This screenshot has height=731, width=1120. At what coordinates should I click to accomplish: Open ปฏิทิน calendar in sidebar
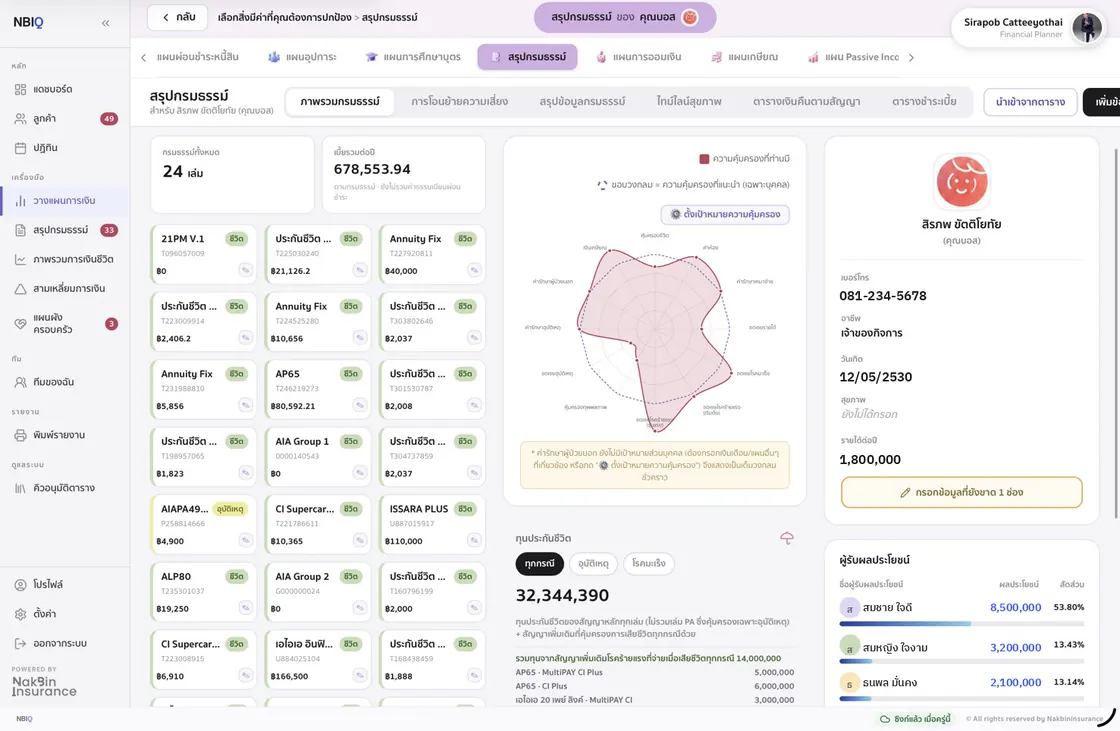point(64,148)
